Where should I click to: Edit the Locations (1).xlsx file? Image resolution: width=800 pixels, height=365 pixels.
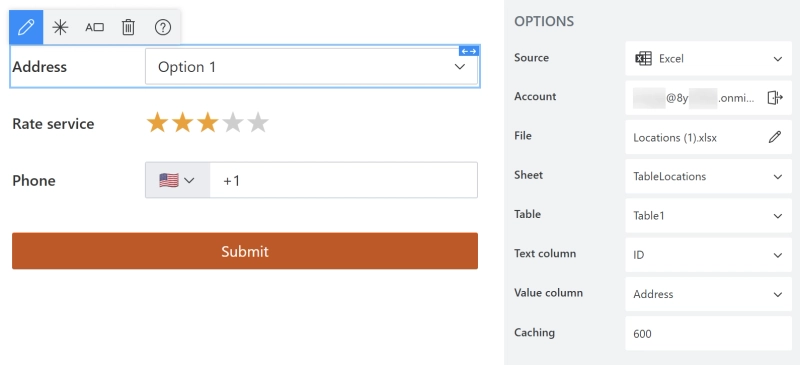[x=775, y=137]
